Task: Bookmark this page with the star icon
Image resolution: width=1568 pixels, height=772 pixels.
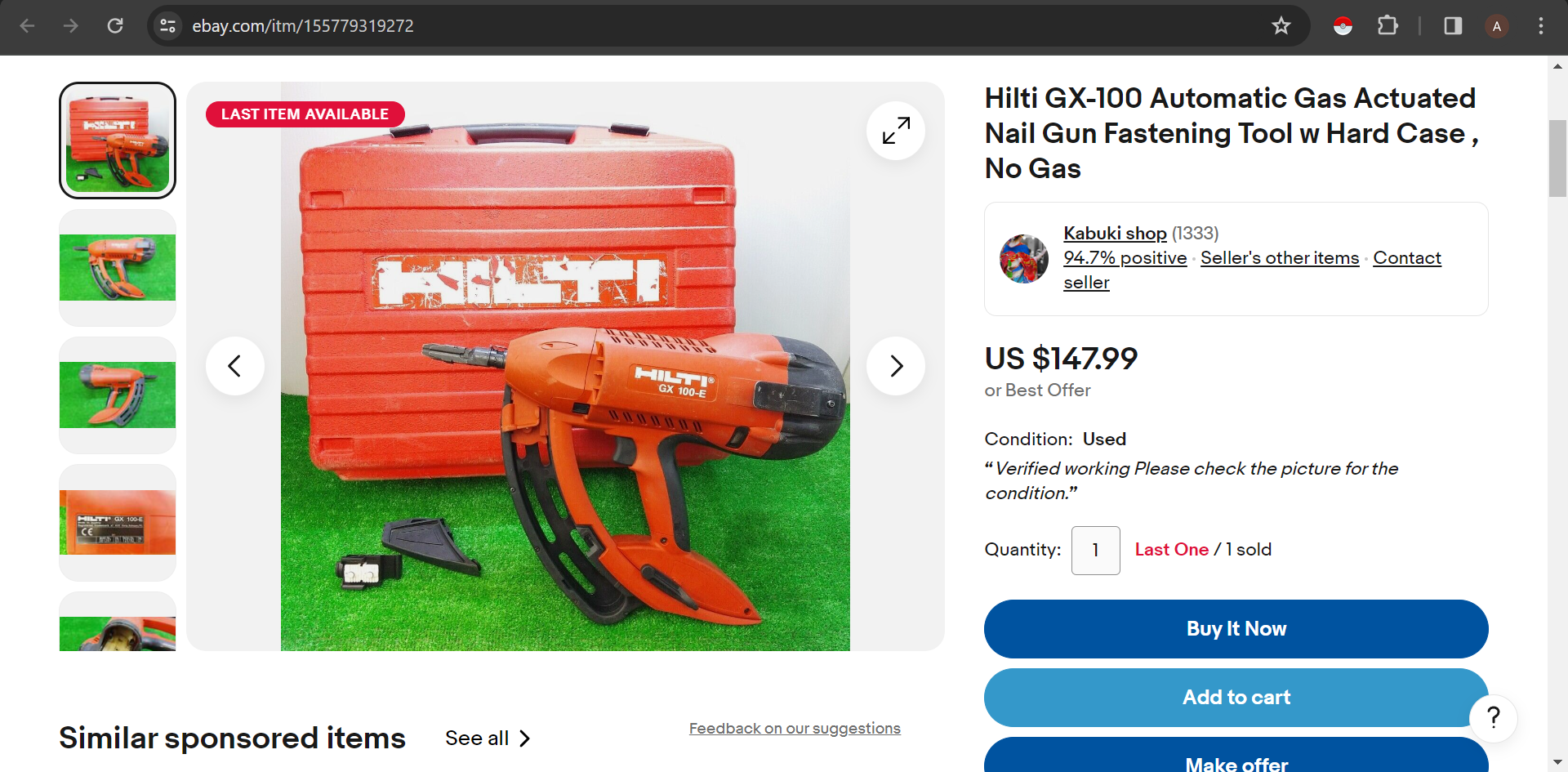Action: coord(1281,26)
